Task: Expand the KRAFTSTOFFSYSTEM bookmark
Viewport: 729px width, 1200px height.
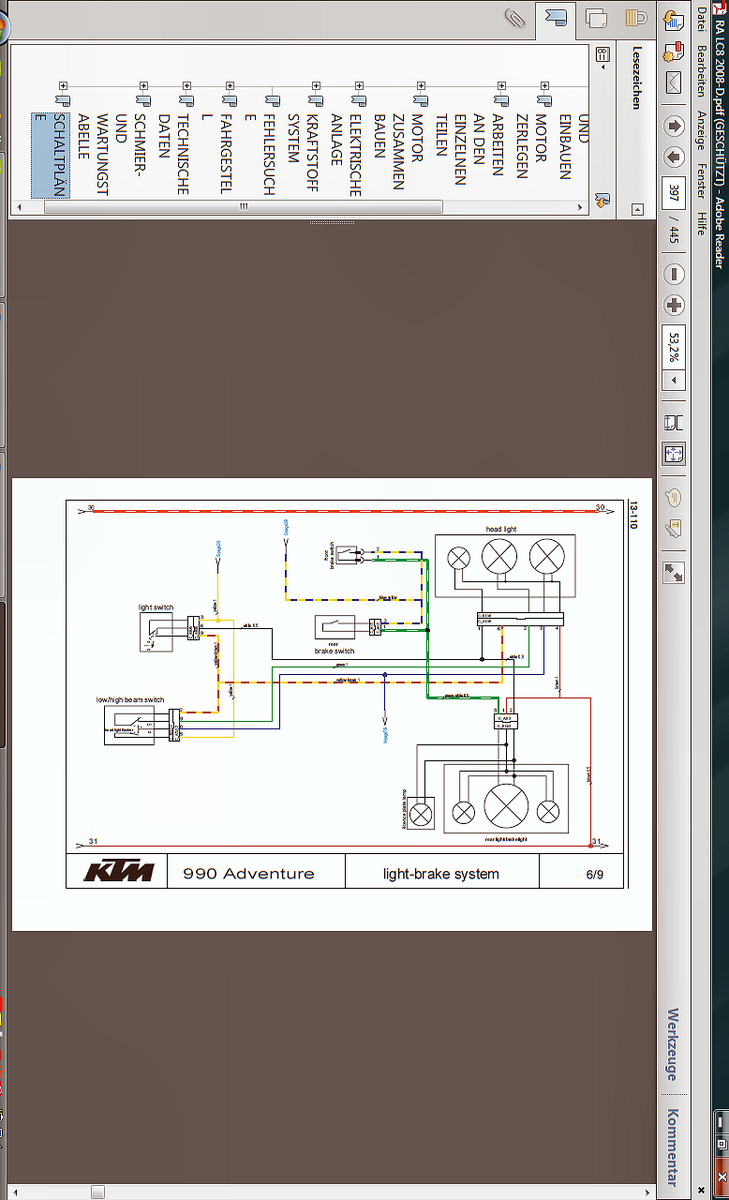Action: pyautogui.click(x=318, y=87)
